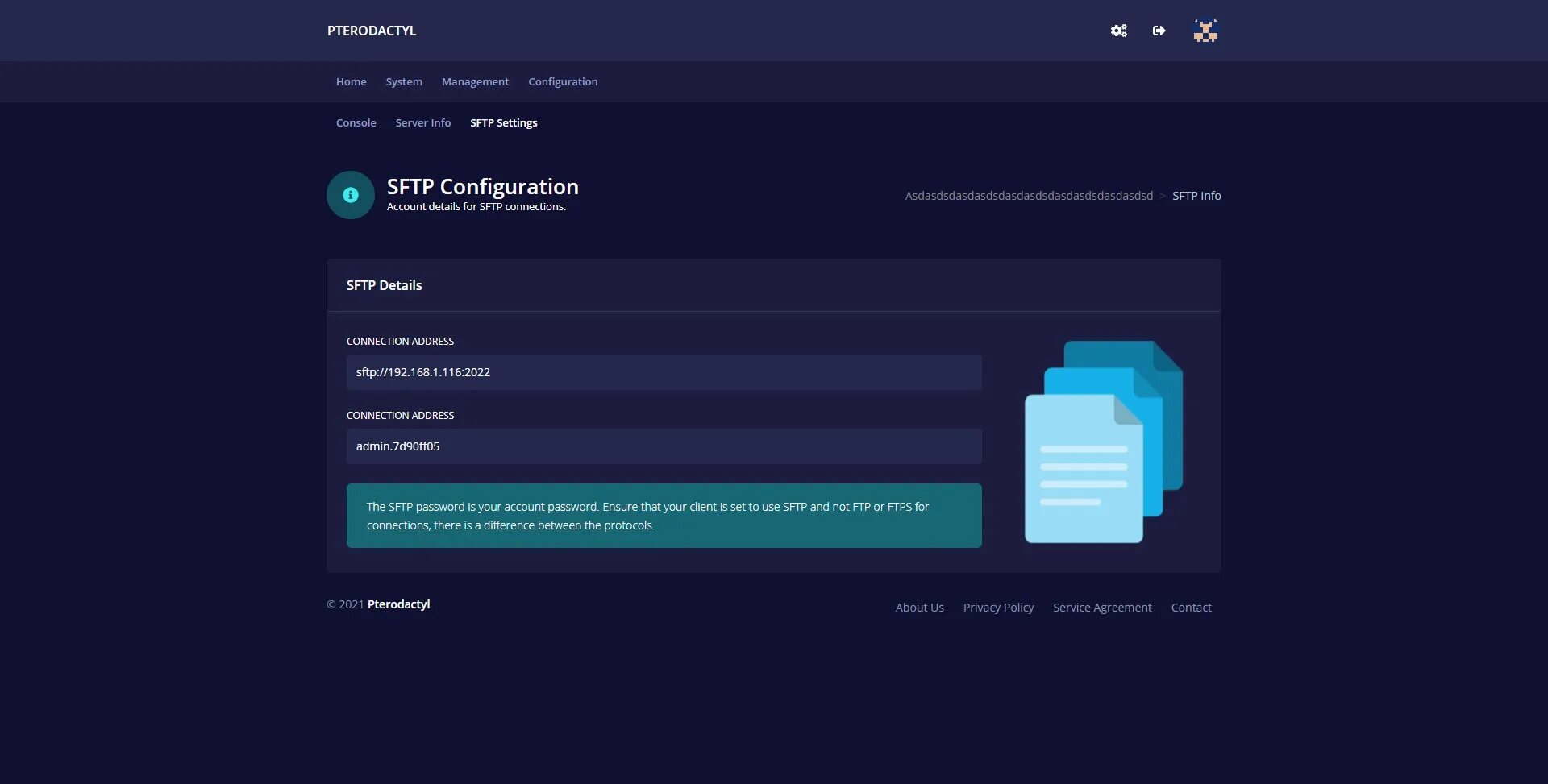Click the About Us footer link
The height and width of the screenshot is (784, 1548).
click(x=919, y=607)
